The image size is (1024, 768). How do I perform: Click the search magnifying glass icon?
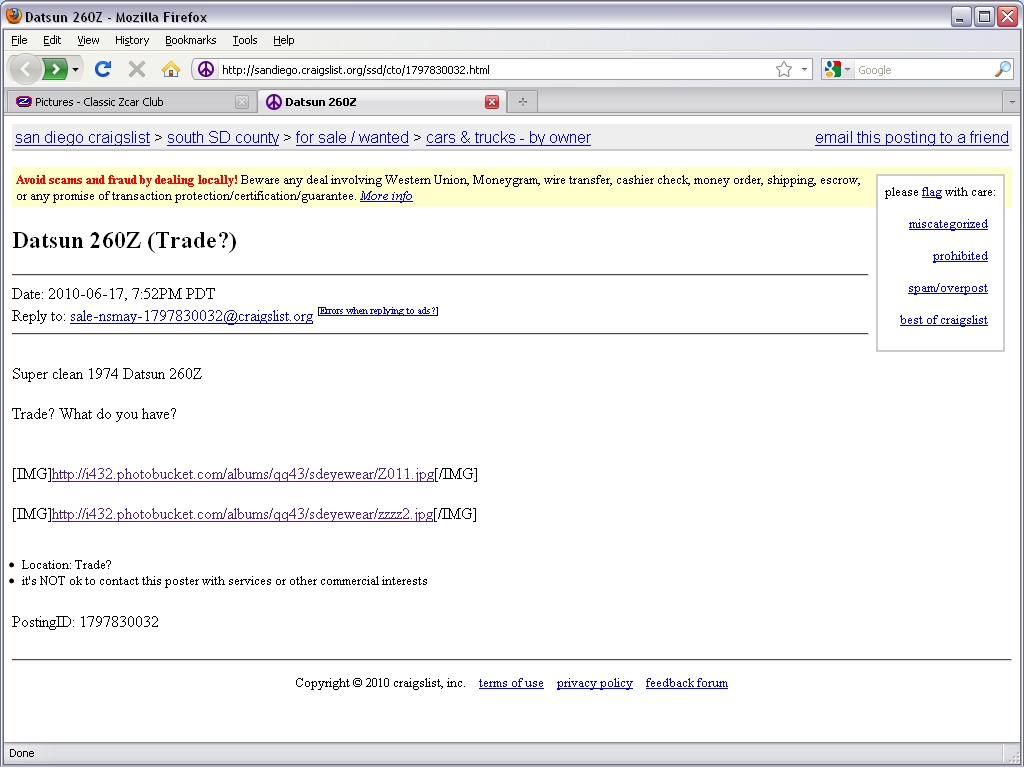(1002, 69)
